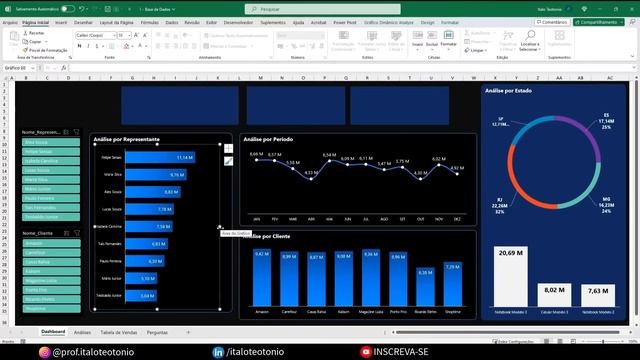Click the Comentários button

click(552, 22)
